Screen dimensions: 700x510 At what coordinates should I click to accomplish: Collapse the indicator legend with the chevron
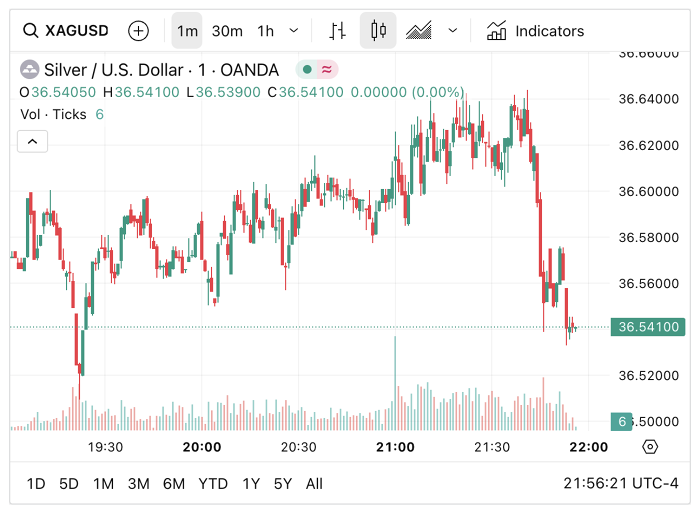[32, 142]
